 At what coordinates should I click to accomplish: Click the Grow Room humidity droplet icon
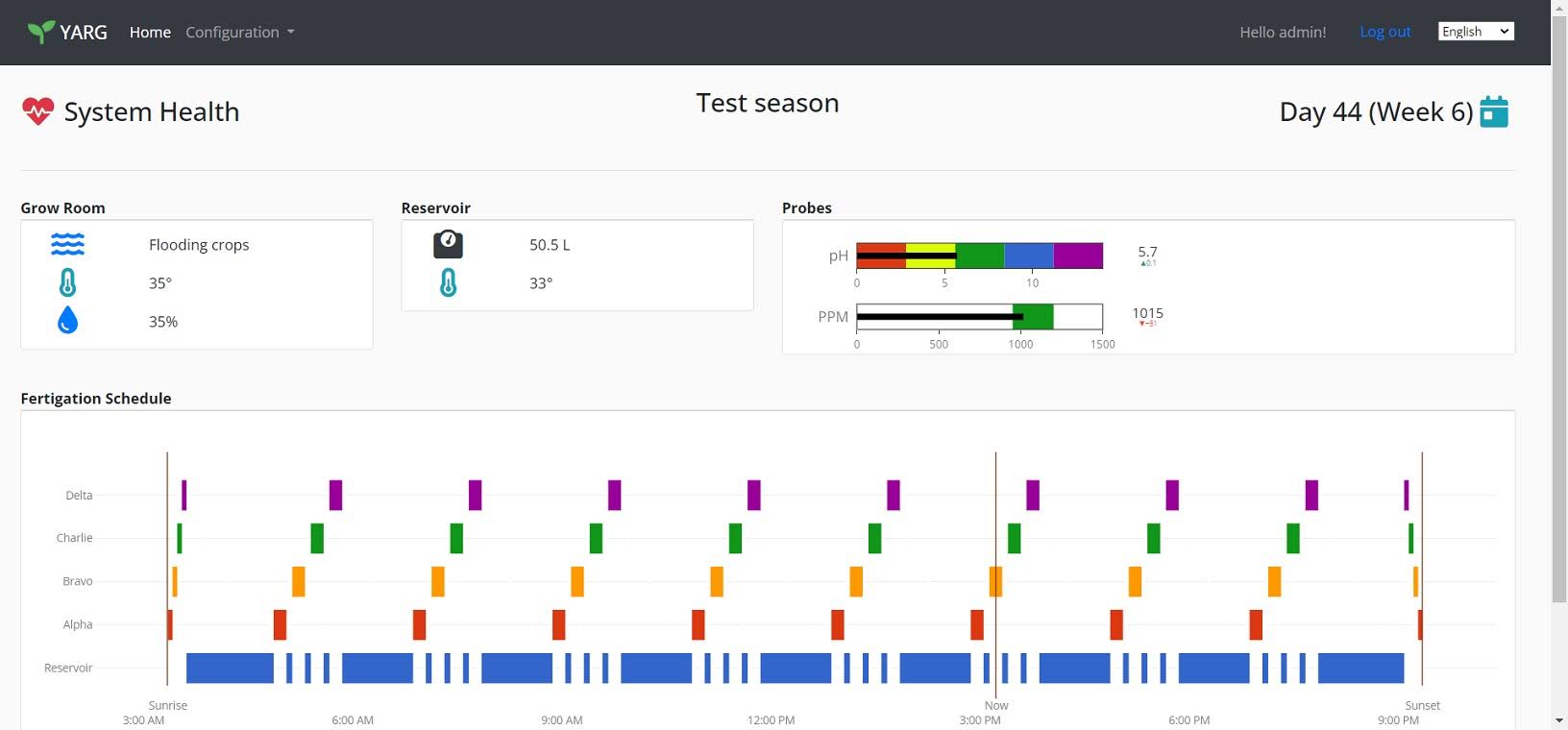tap(67, 321)
